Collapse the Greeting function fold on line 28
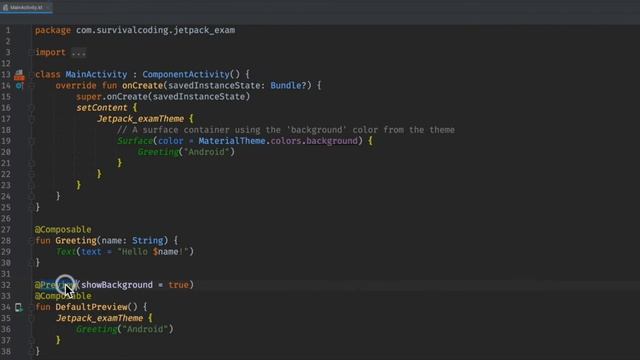640x360 pixels. [31, 241]
